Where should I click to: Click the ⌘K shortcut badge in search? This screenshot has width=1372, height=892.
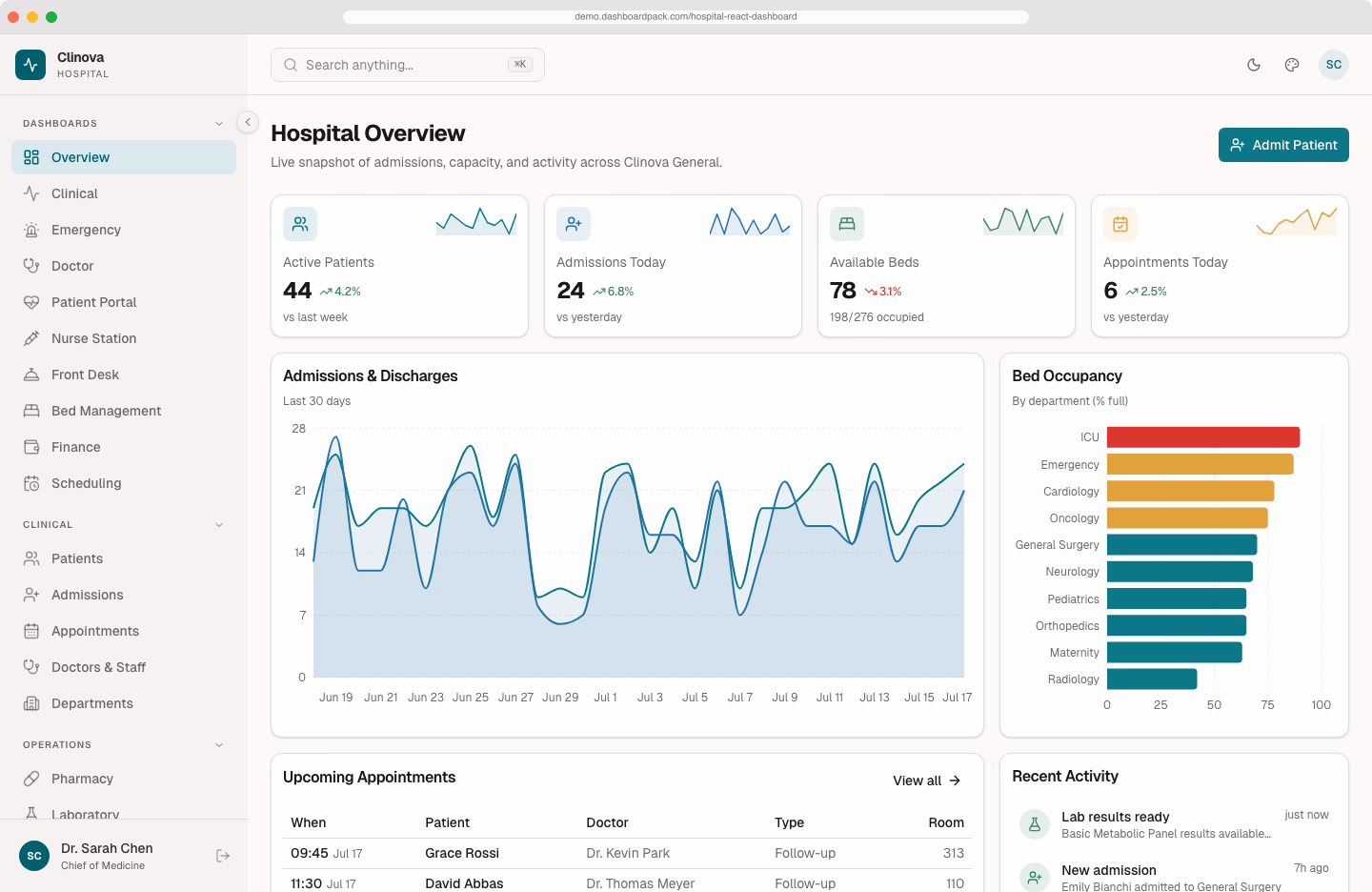tap(520, 65)
